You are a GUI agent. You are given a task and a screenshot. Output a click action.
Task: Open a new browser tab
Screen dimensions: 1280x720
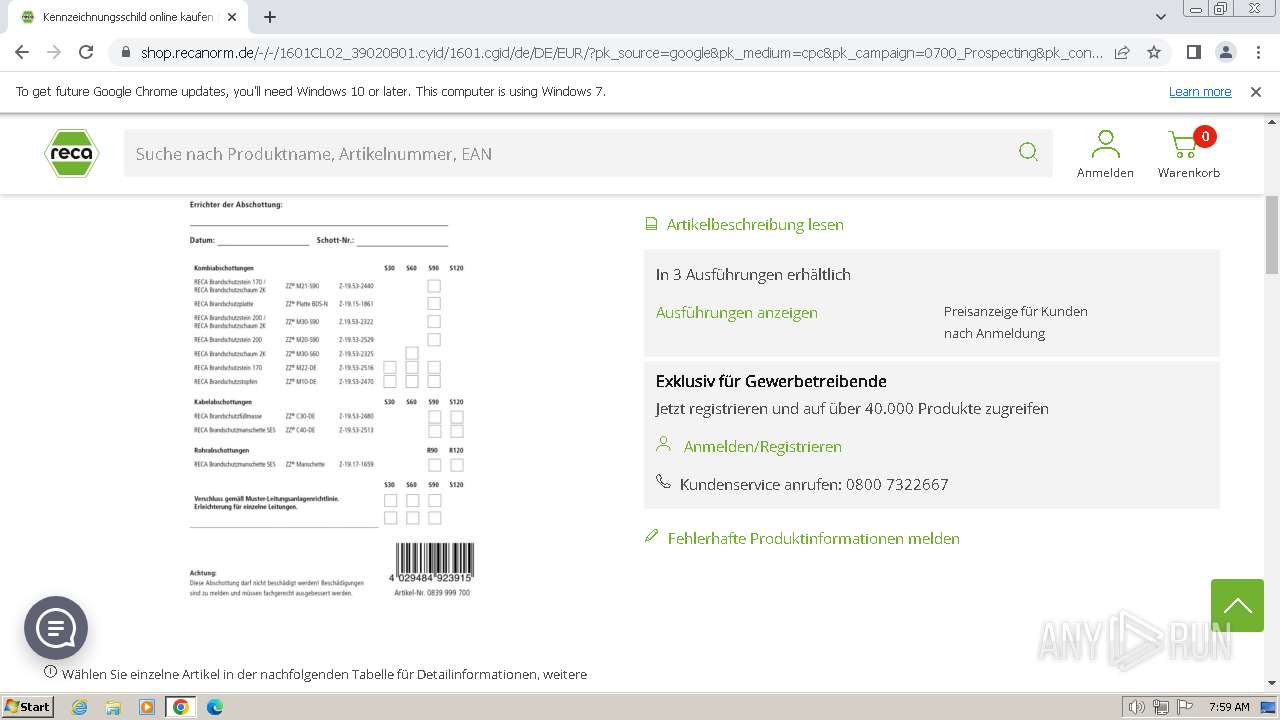point(270,17)
